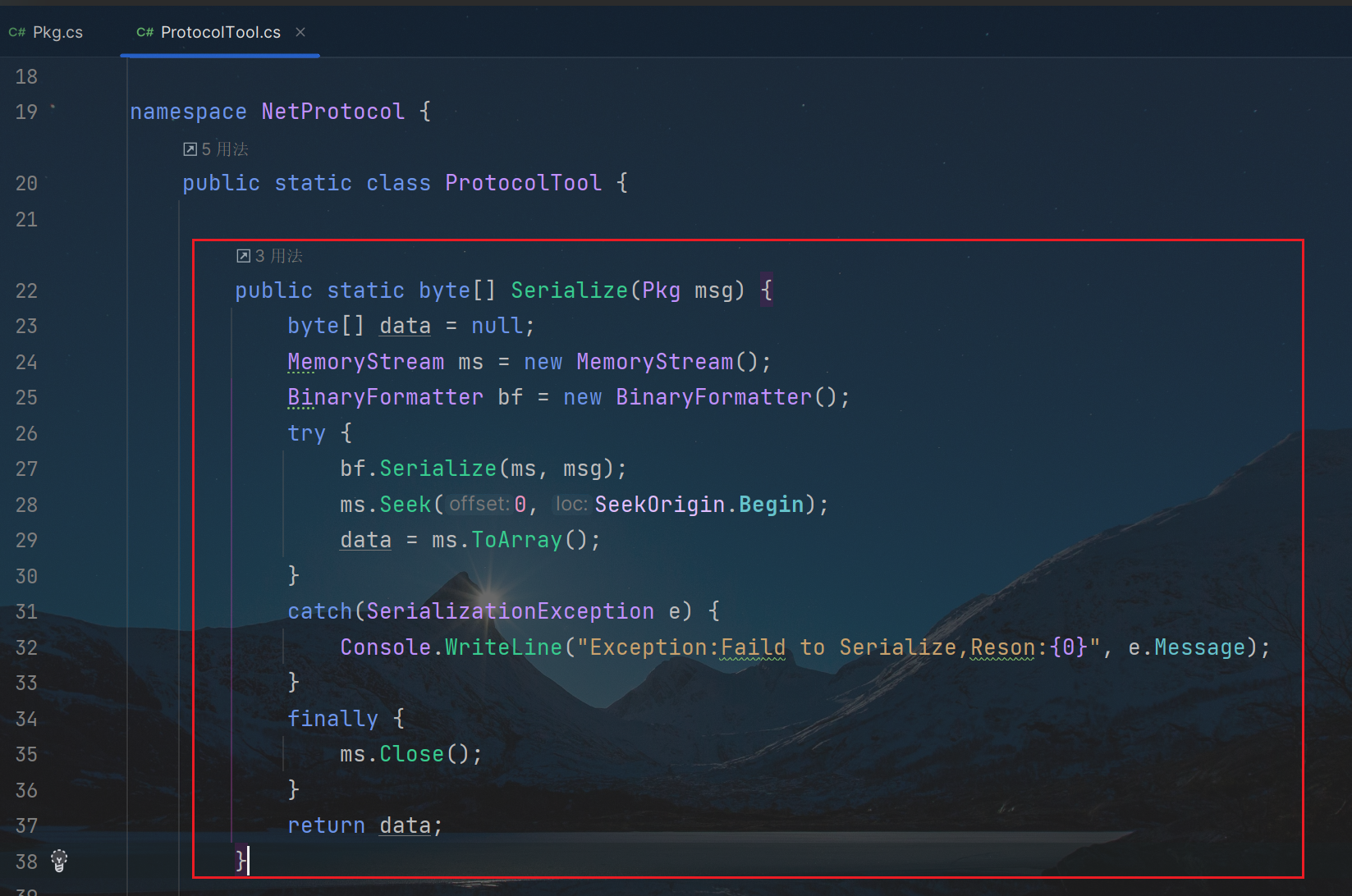Click line number 34 in the gutter
The height and width of the screenshot is (896, 1352).
pos(26,719)
